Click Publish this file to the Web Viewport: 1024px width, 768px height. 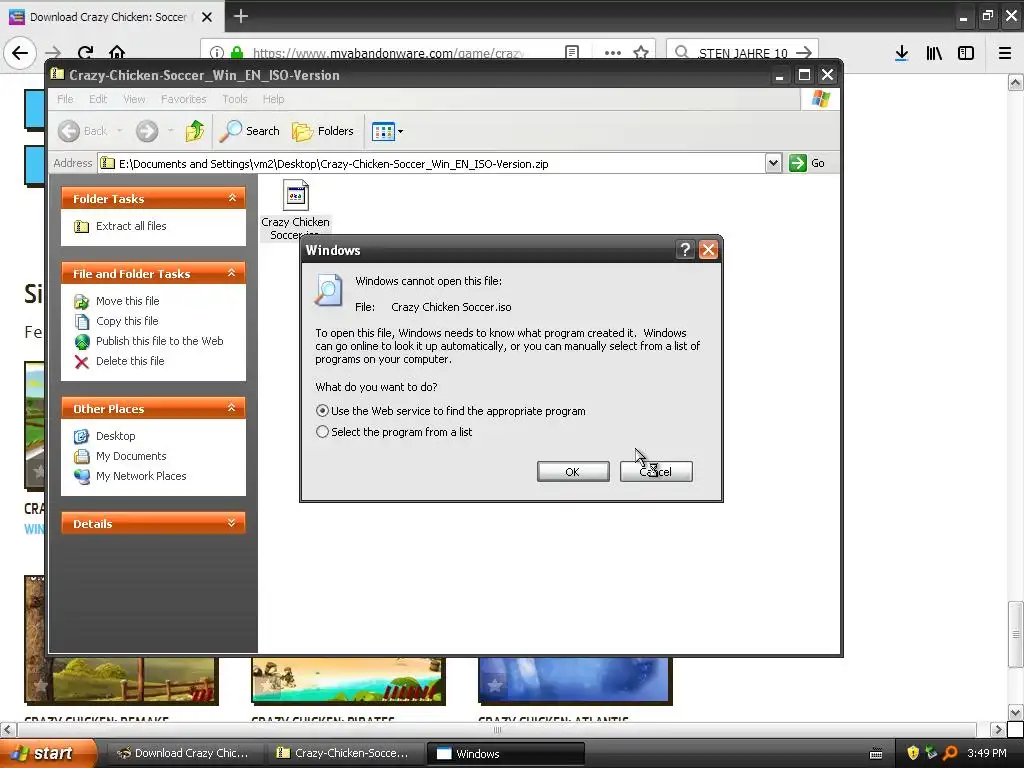point(159,341)
